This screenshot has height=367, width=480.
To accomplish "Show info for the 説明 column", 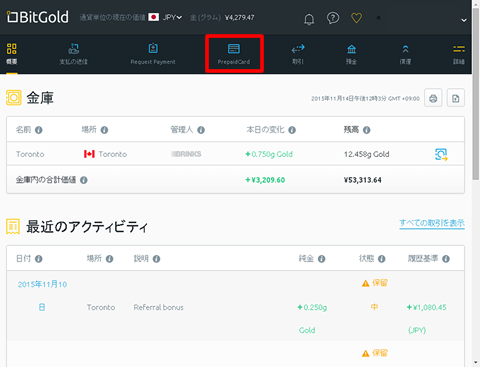I will (157, 259).
